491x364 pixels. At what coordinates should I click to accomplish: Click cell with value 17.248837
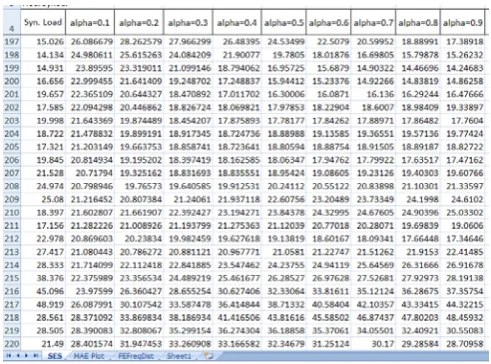pyautogui.click(x=237, y=81)
